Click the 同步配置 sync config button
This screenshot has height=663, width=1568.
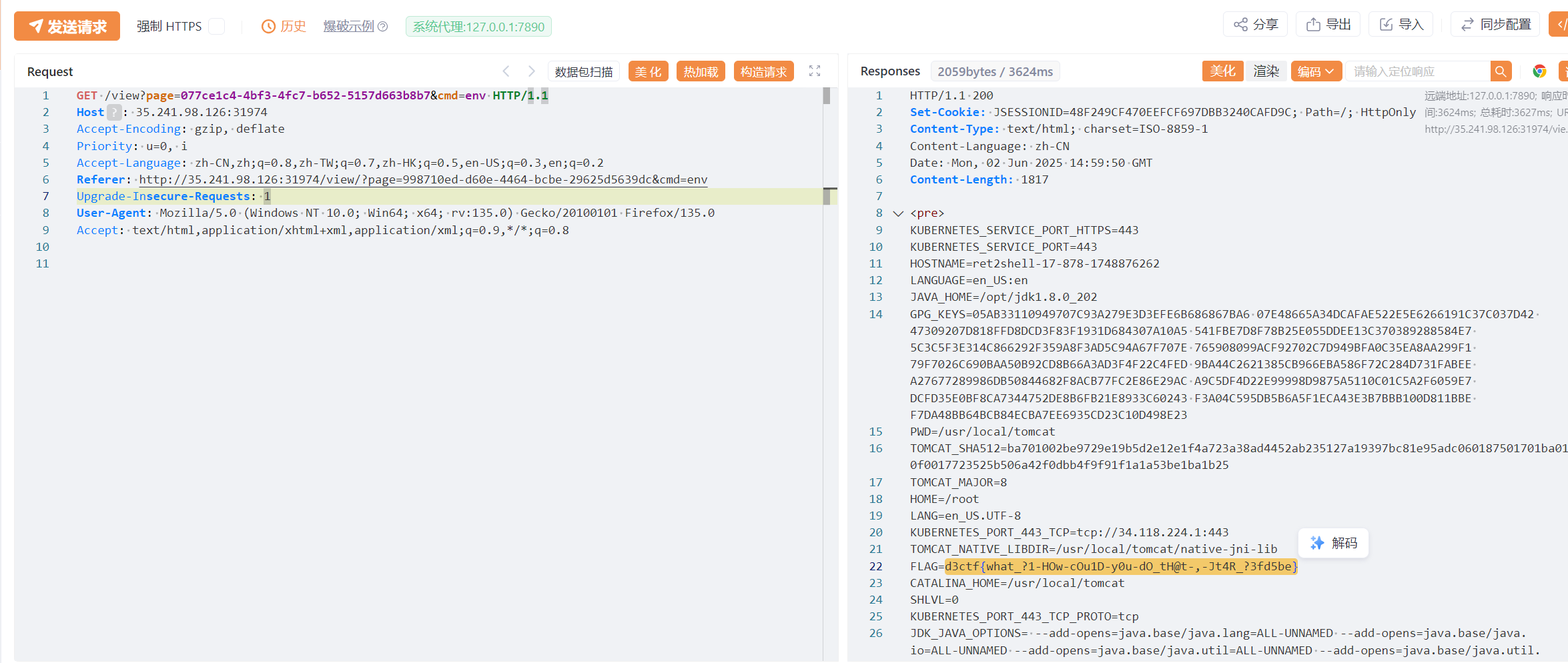coord(1495,25)
